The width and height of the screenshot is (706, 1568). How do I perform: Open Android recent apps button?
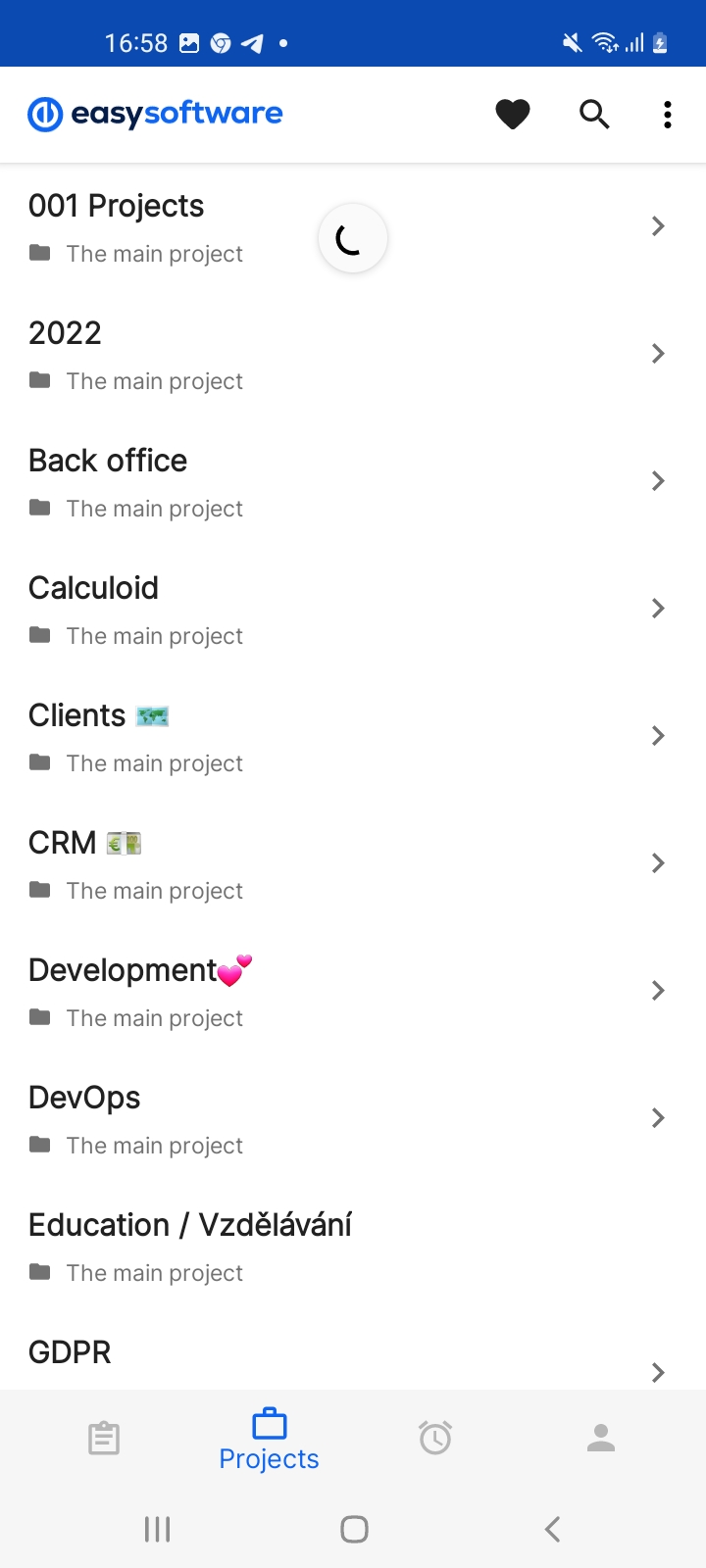[x=157, y=1529]
